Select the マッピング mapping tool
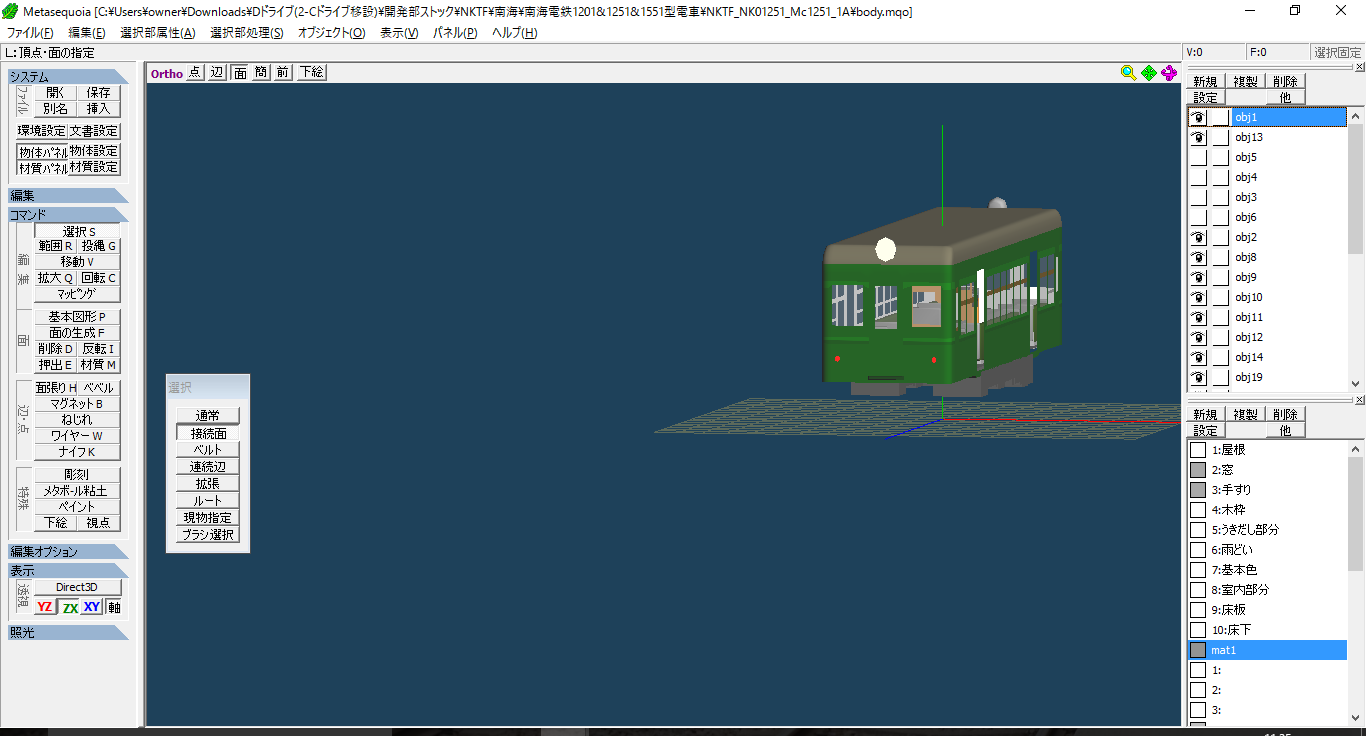The width and height of the screenshot is (1366, 736). (x=78, y=294)
